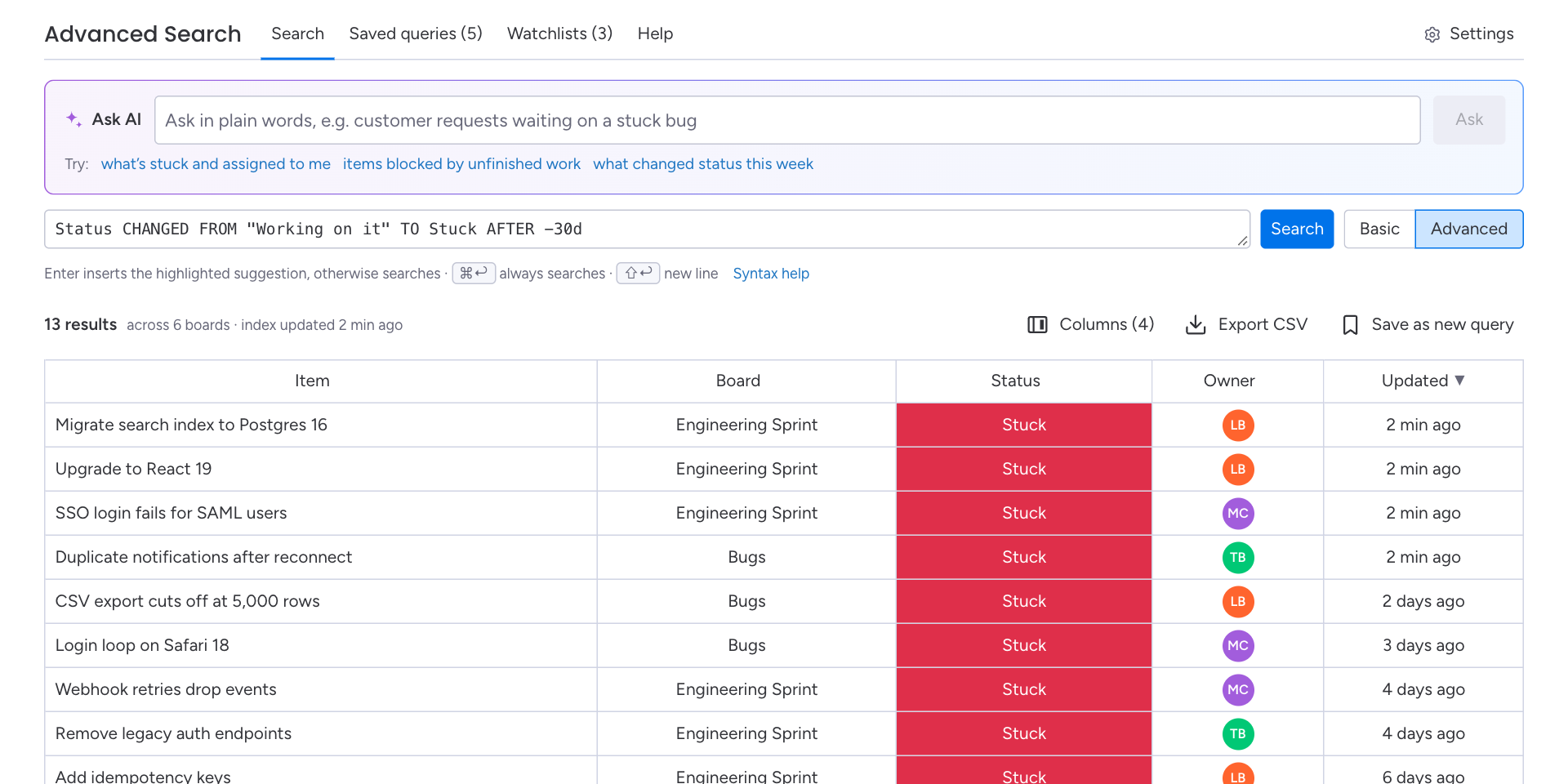Open Stuck status cell for Login loop on Safari 18
Viewport: 1568px width, 784px height.
(x=1024, y=645)
